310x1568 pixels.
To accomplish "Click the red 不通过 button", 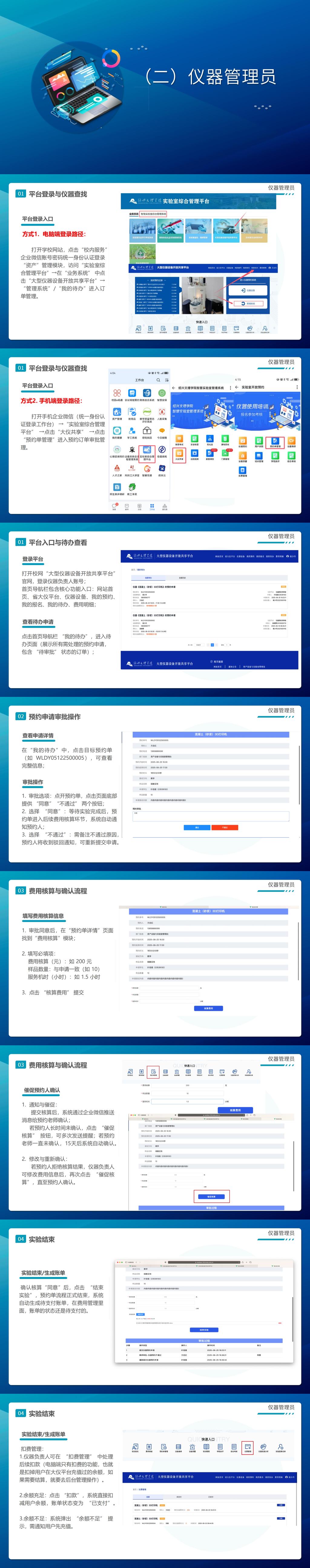I will [x=225, y=827].
